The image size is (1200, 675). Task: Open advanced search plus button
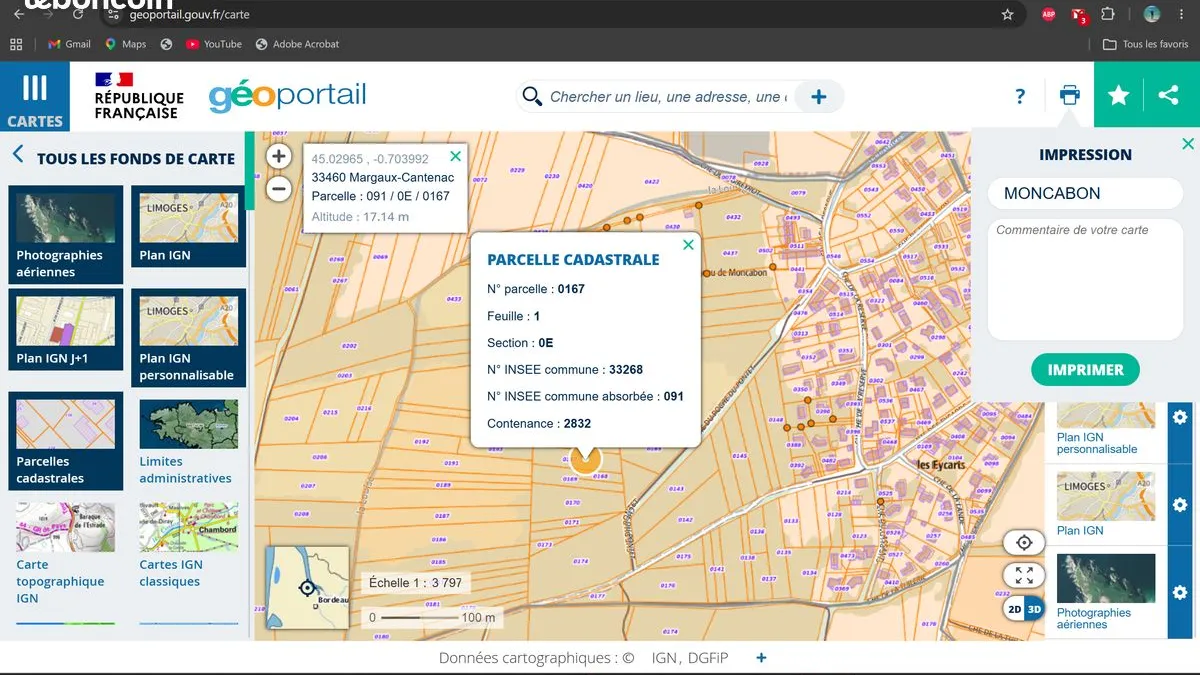point(818,97)
